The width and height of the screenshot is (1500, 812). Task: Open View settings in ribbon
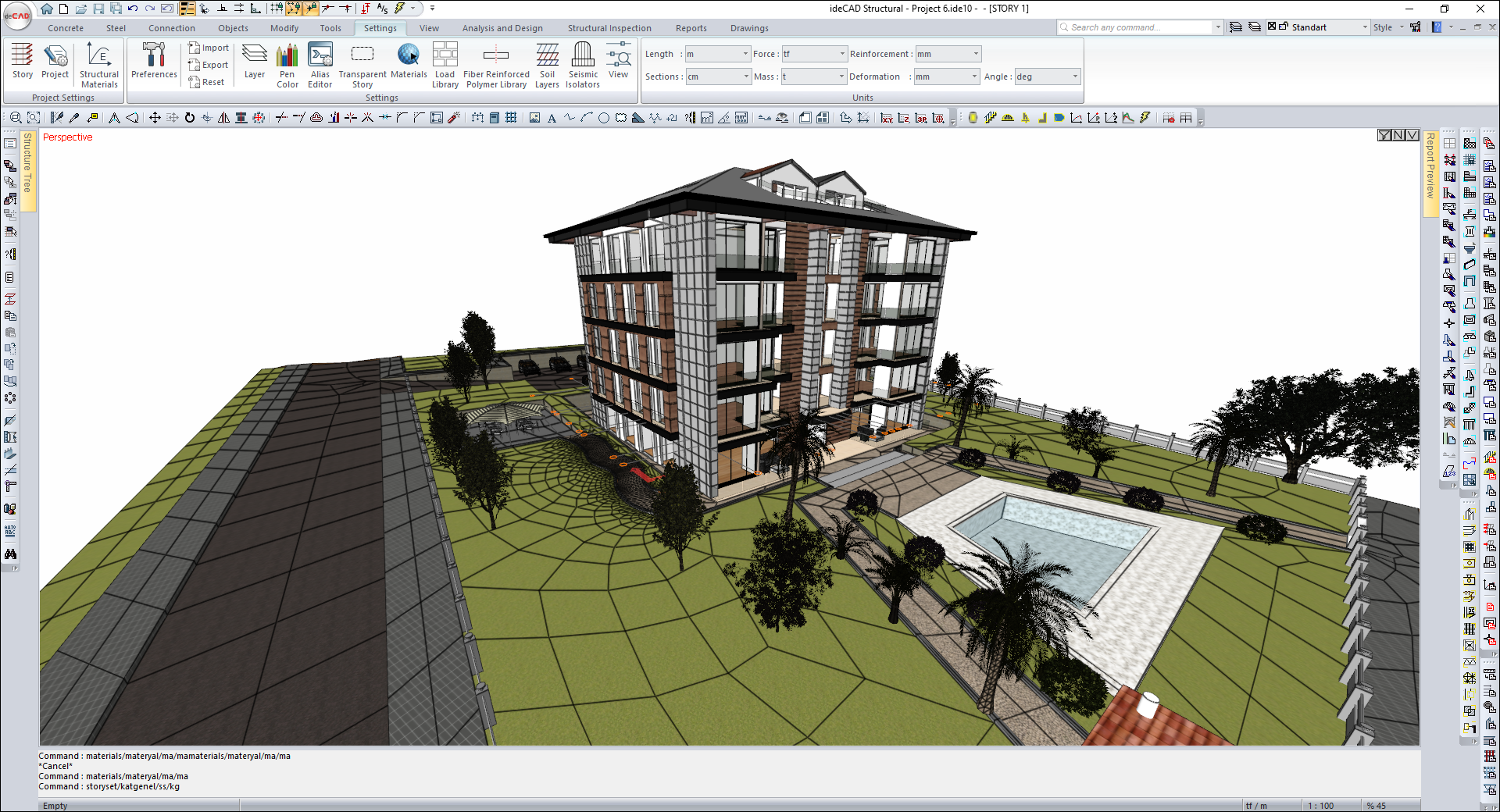(x=618, y=62)
